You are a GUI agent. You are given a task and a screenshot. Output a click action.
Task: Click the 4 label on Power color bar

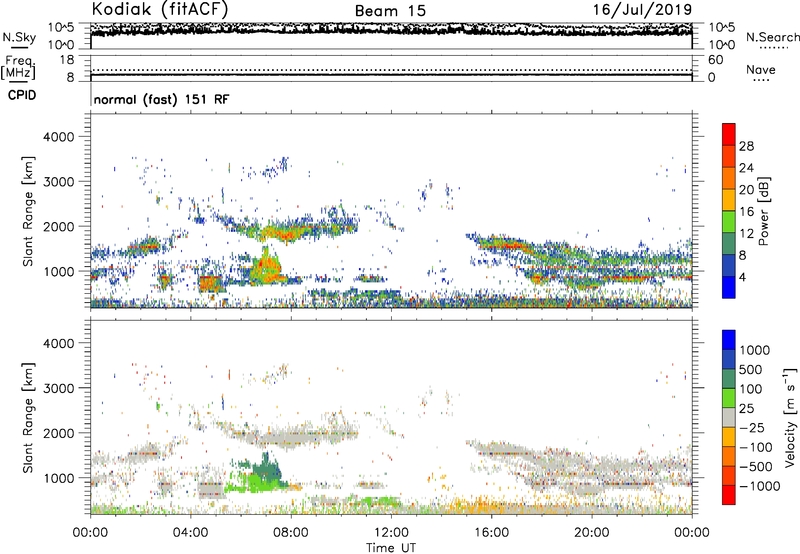(x=742, y=277)
